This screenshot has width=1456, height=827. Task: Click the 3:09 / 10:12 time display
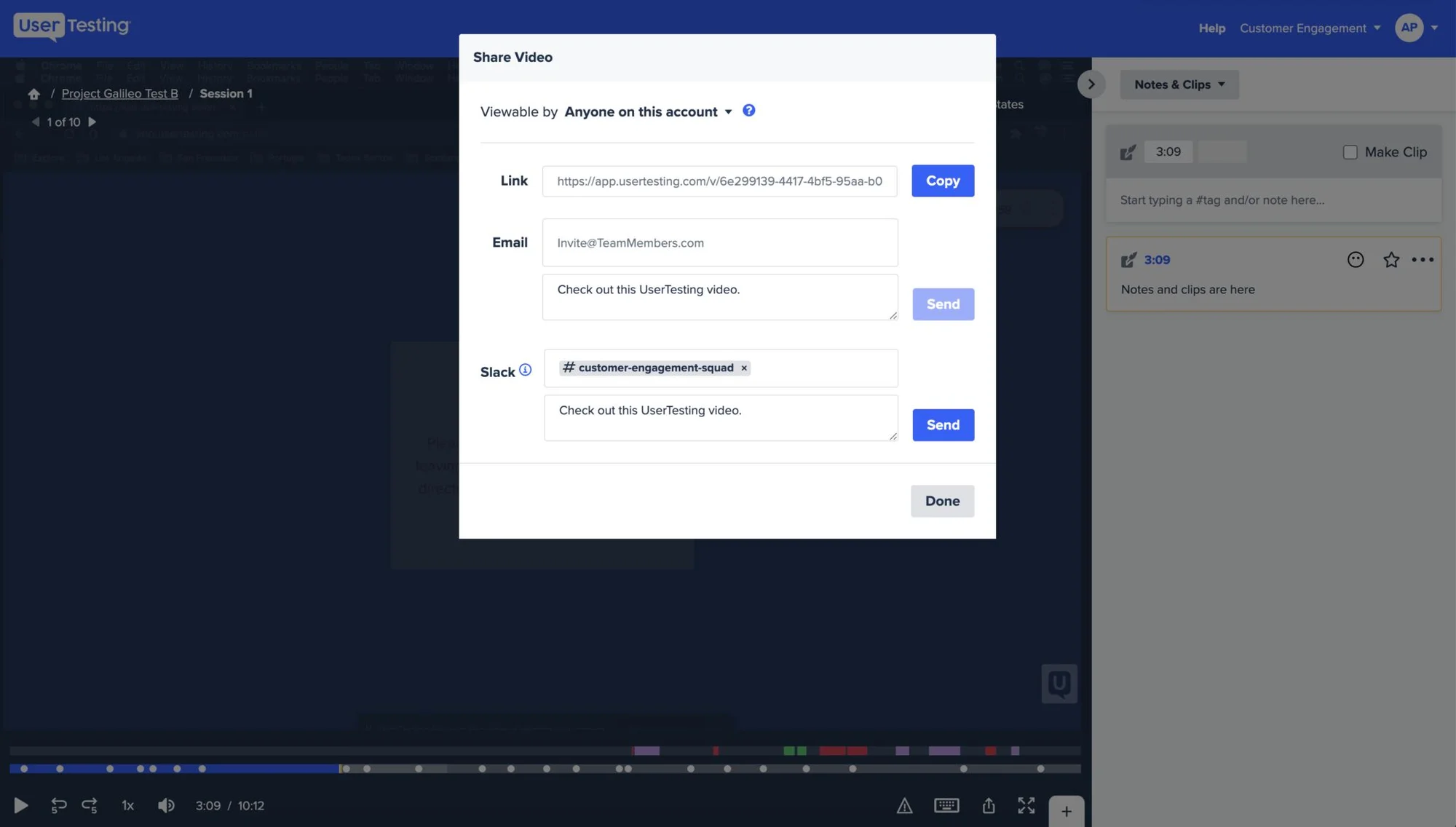(229, 805)
